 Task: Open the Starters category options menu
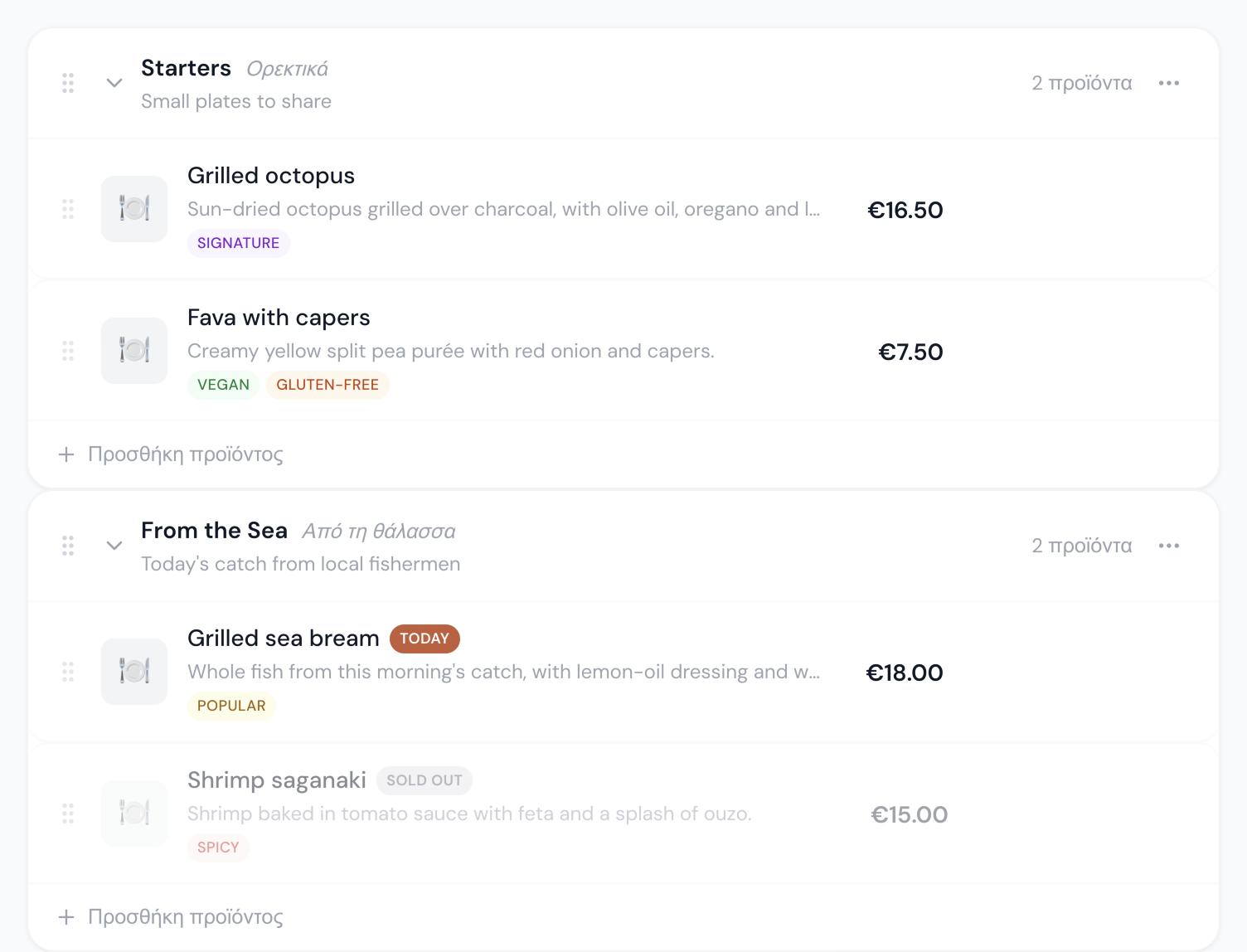(x=1169, y=83)
